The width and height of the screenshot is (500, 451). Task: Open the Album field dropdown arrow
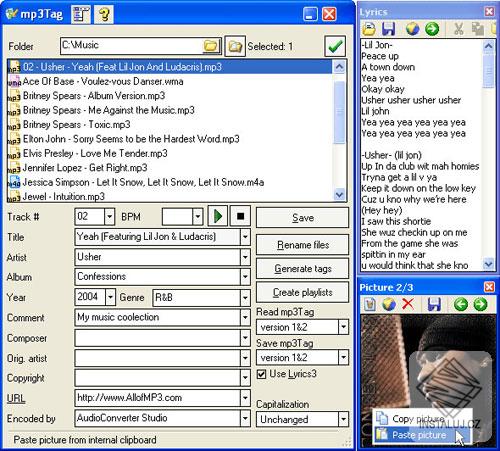tap(245, 277)
